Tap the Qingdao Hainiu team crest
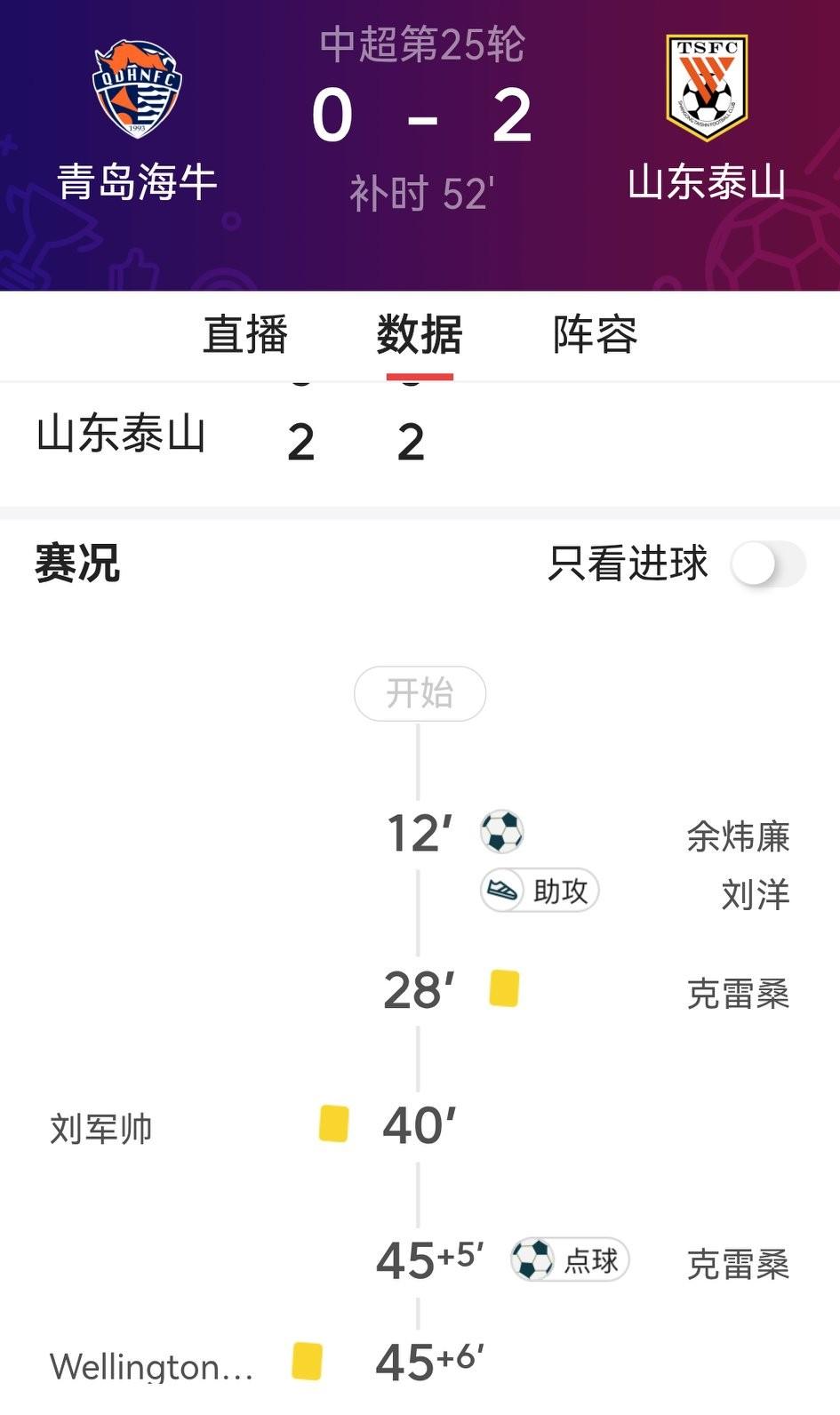This screenshot has width=840, height=1415. (137, 88)
